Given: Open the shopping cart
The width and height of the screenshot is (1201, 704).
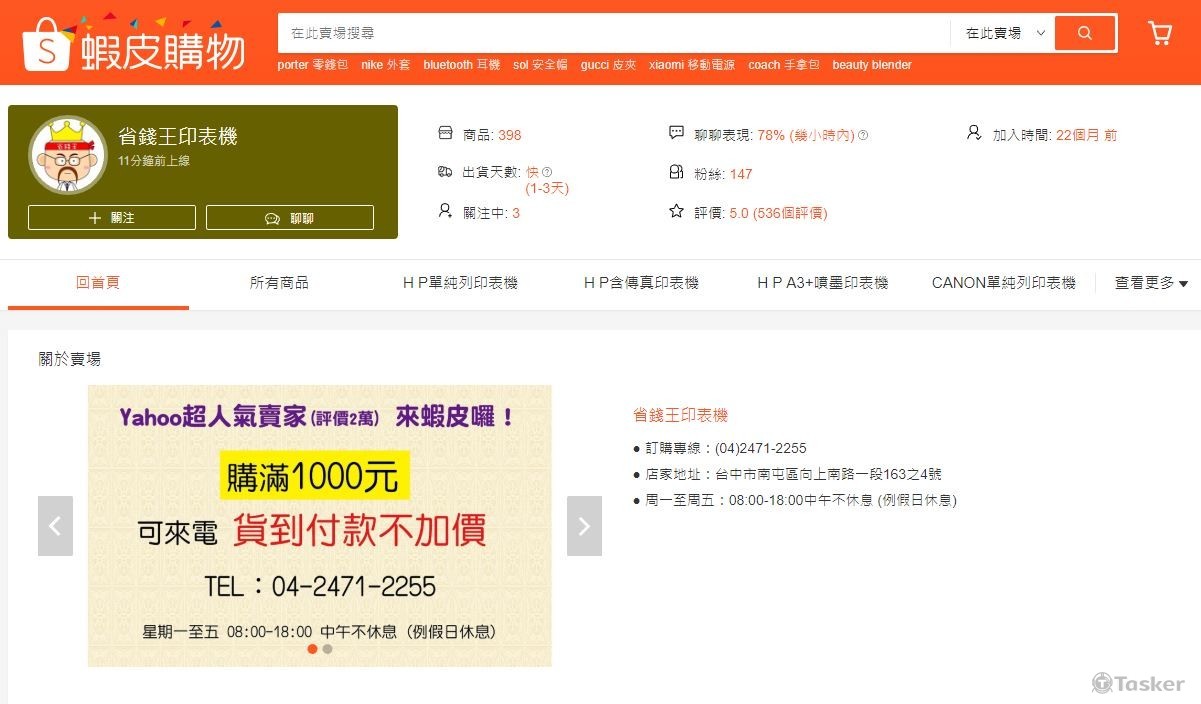Looking at the screenshot, I should coord(1160,33).
